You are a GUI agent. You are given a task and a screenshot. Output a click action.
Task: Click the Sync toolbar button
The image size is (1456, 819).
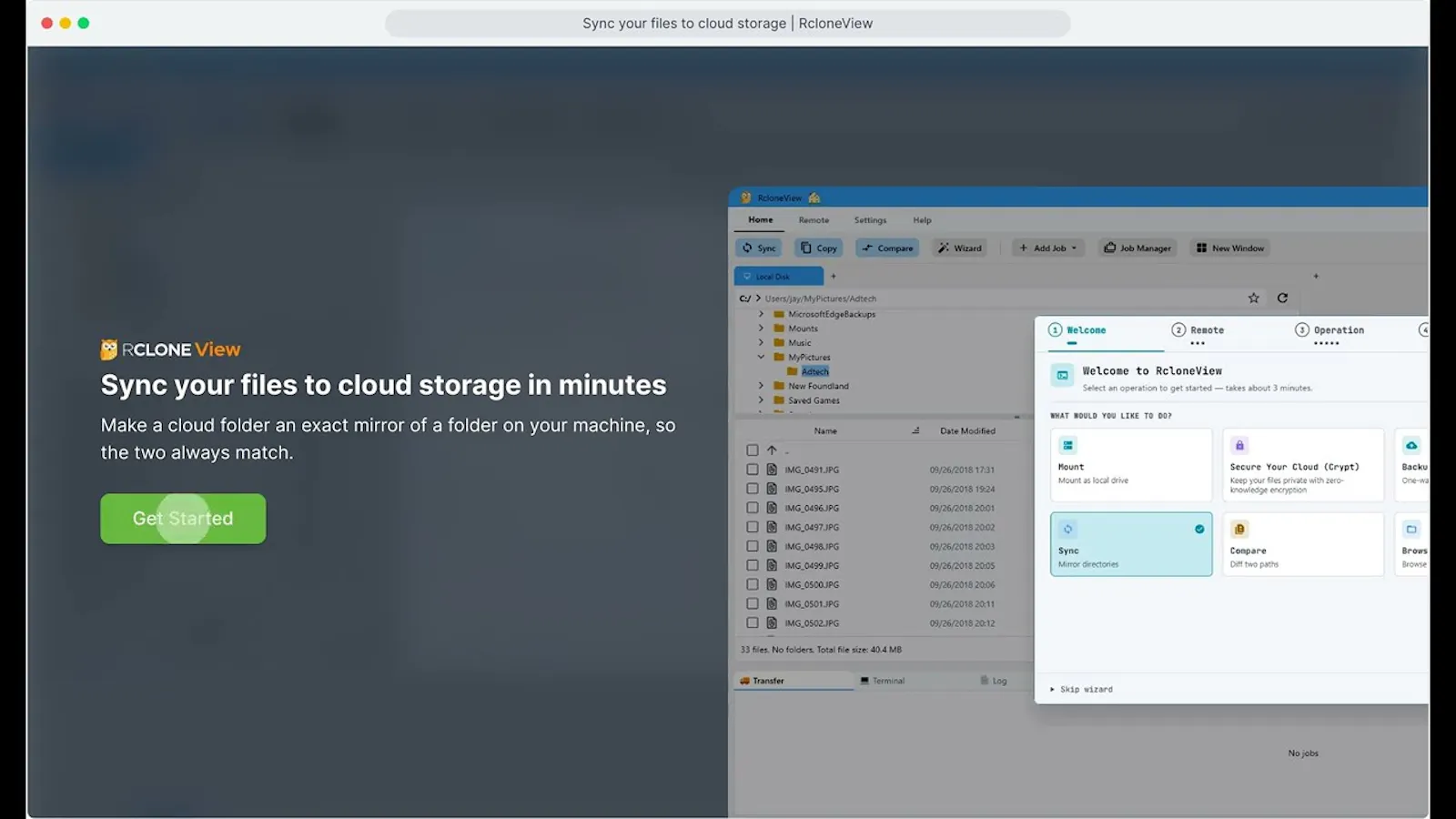coord(759,248)
